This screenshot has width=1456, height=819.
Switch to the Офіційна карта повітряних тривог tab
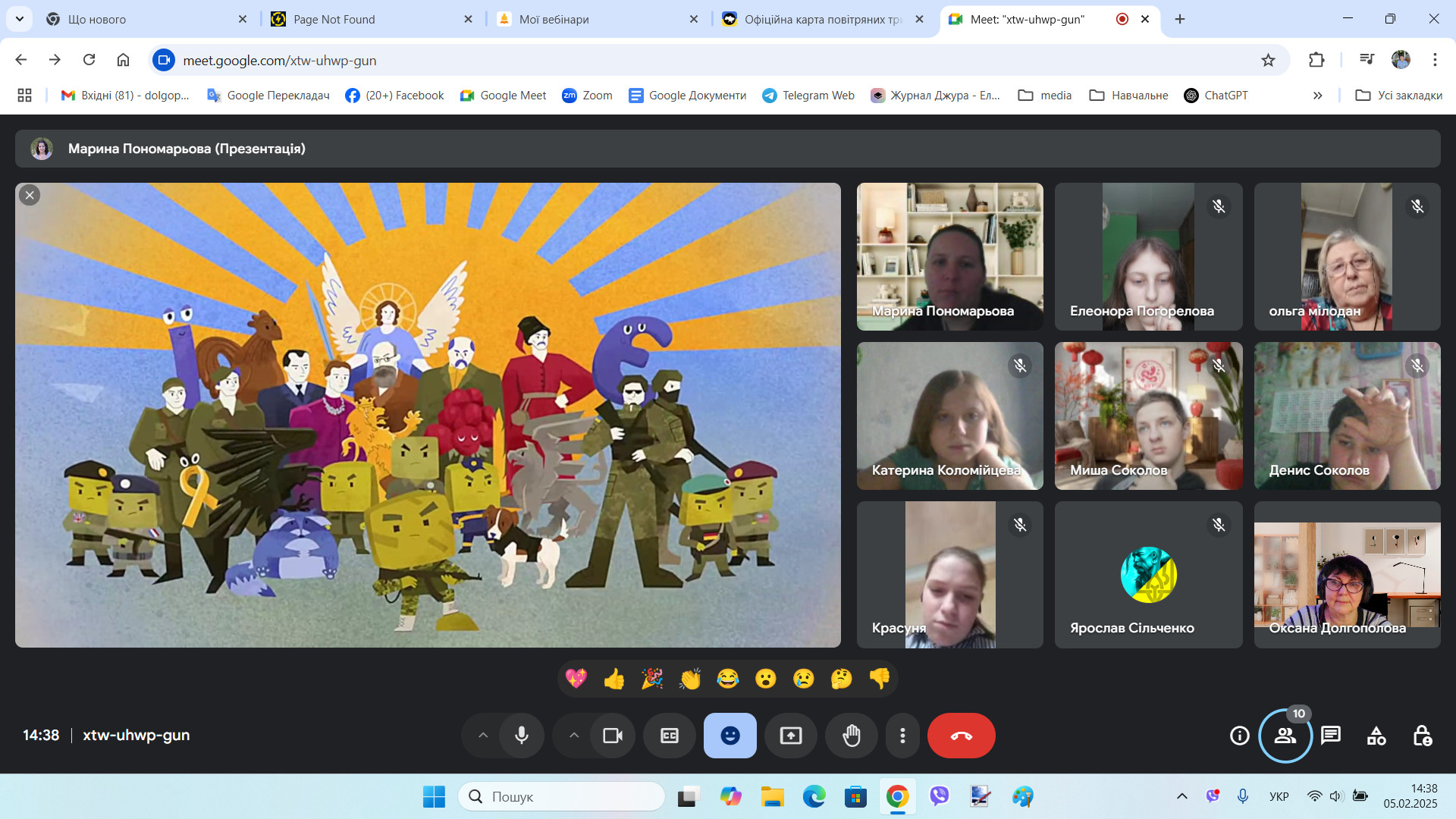pyautogui.click(x=823, y=19)
